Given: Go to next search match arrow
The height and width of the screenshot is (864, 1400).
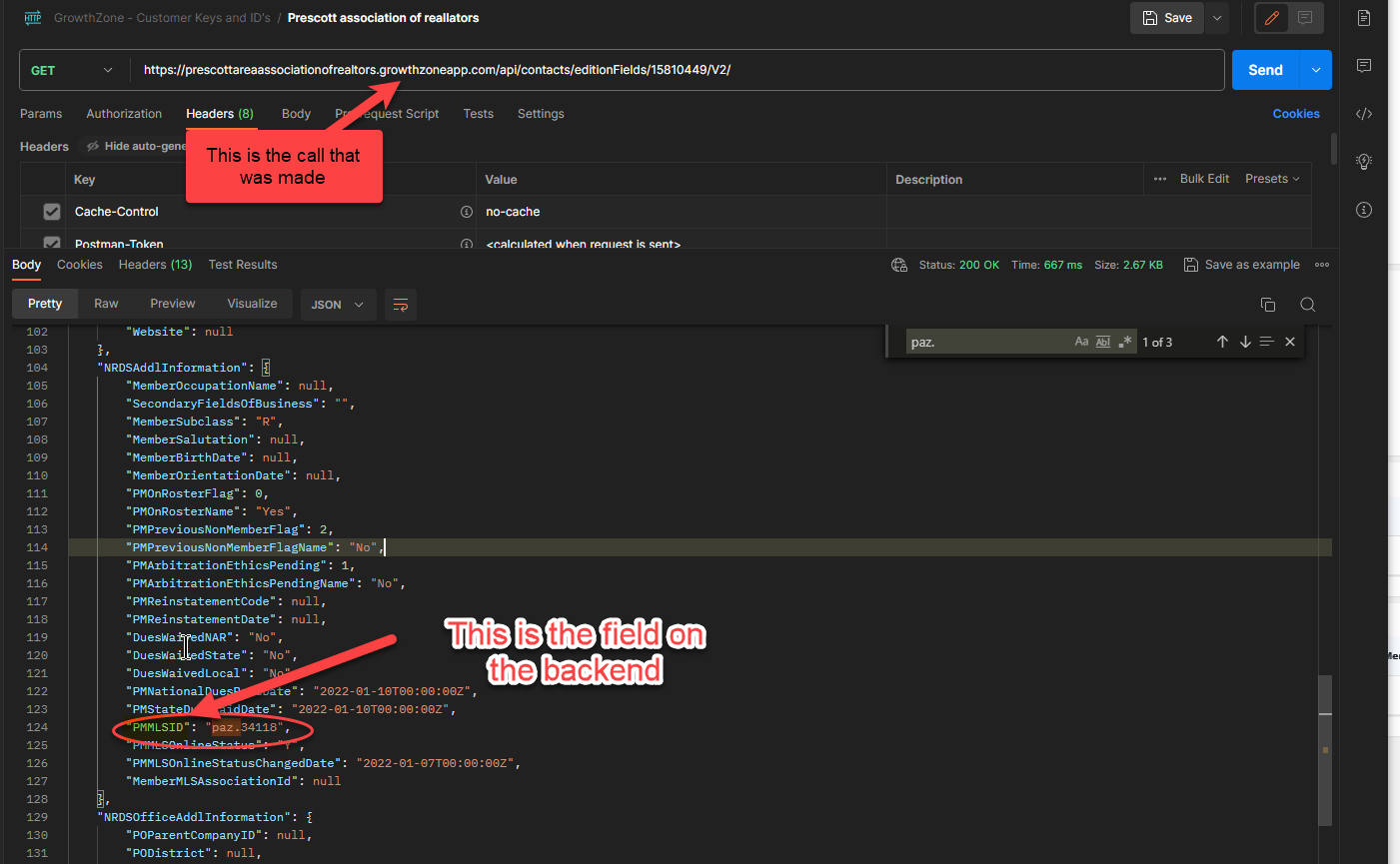Looking at the screenshot, I should tap(1245, 342).
